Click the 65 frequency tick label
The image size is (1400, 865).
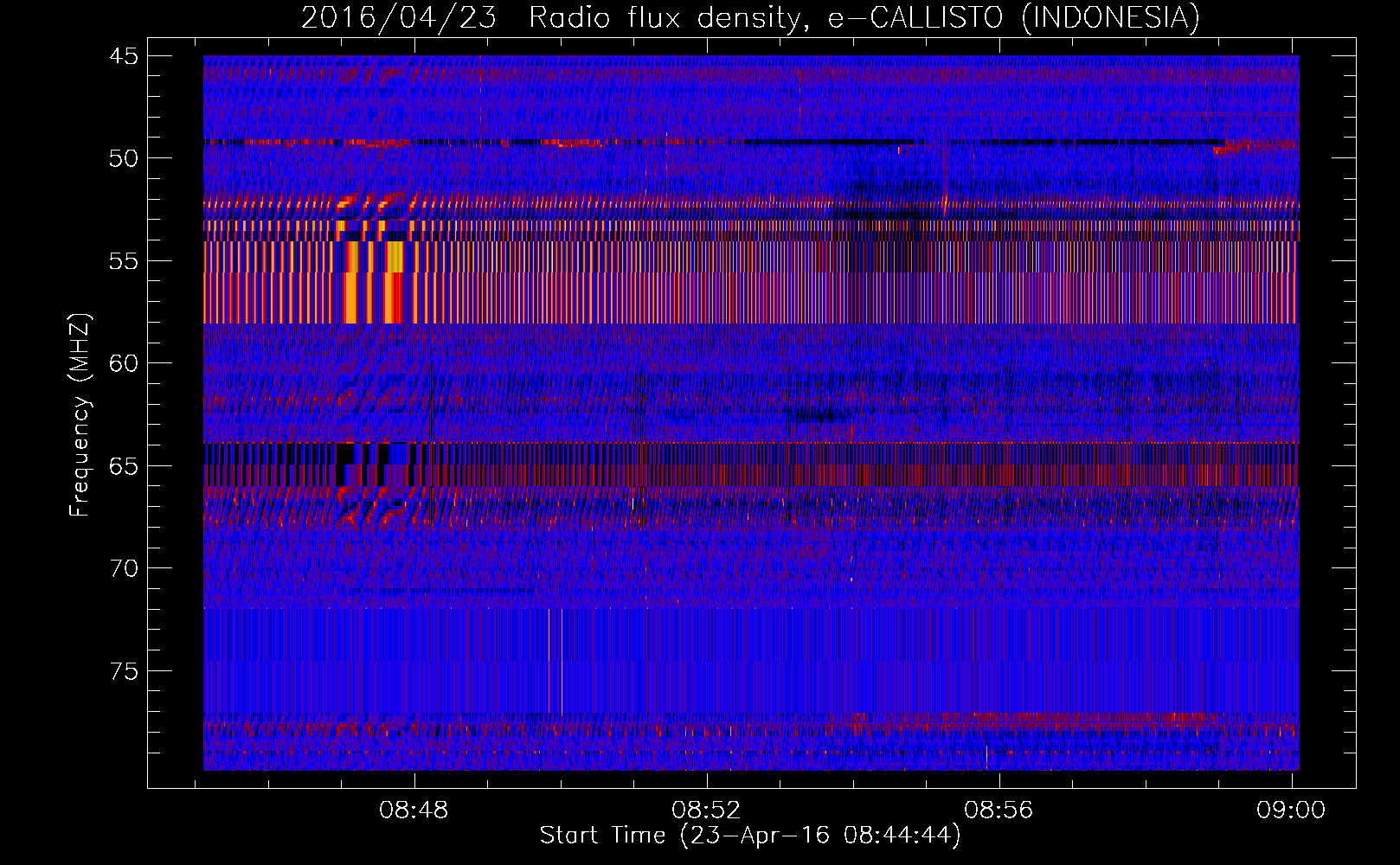[x=124, y=466]
